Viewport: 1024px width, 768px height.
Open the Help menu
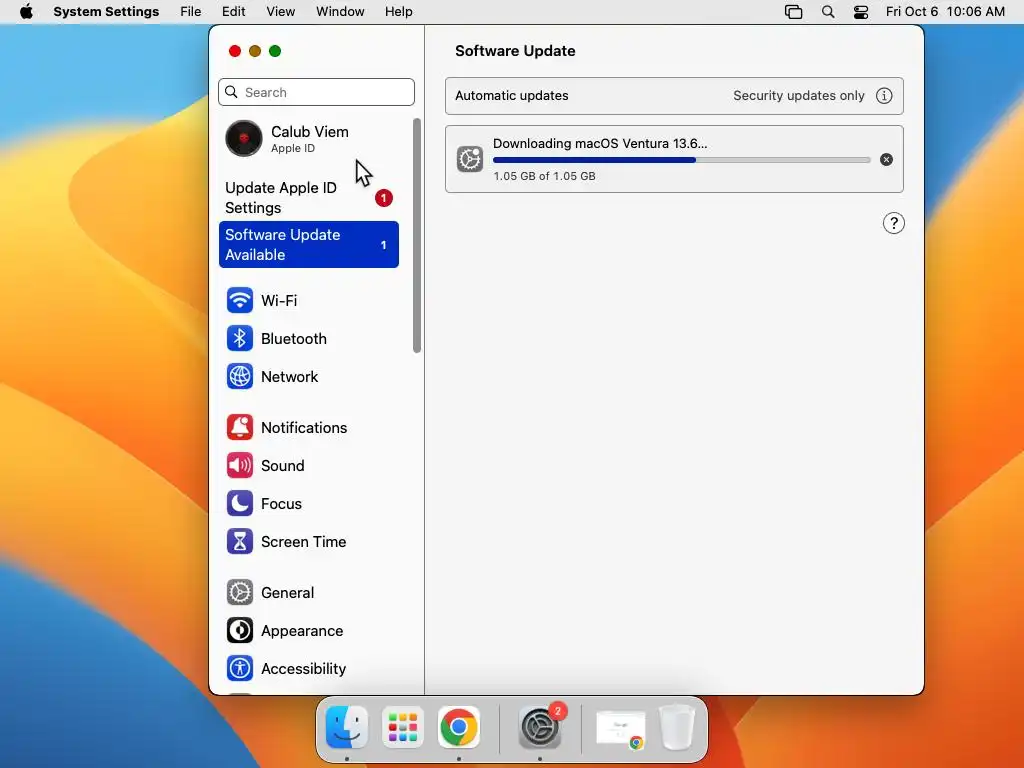click(398, 12)
